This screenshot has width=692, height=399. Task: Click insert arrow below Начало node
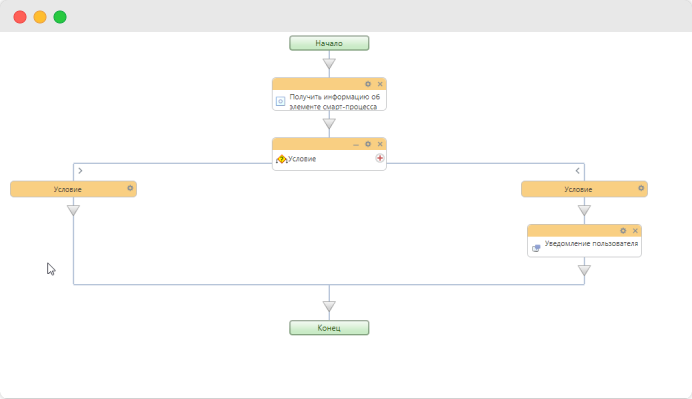(x=329, y=64)
